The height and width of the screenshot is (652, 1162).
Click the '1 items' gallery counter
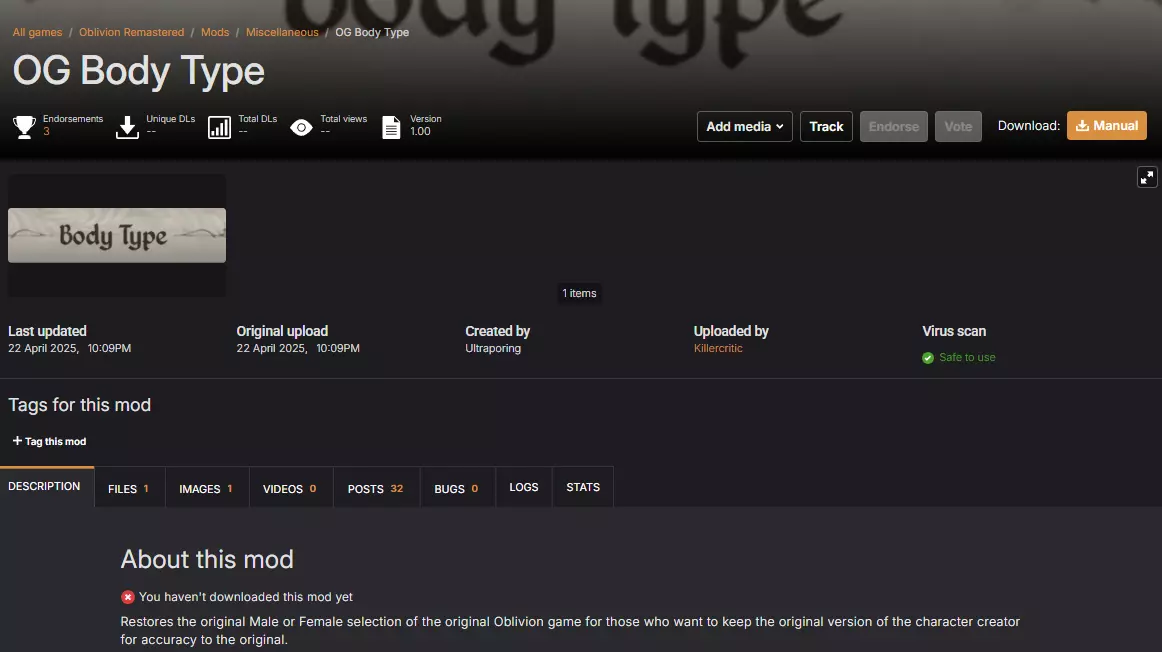pos(579,293)
